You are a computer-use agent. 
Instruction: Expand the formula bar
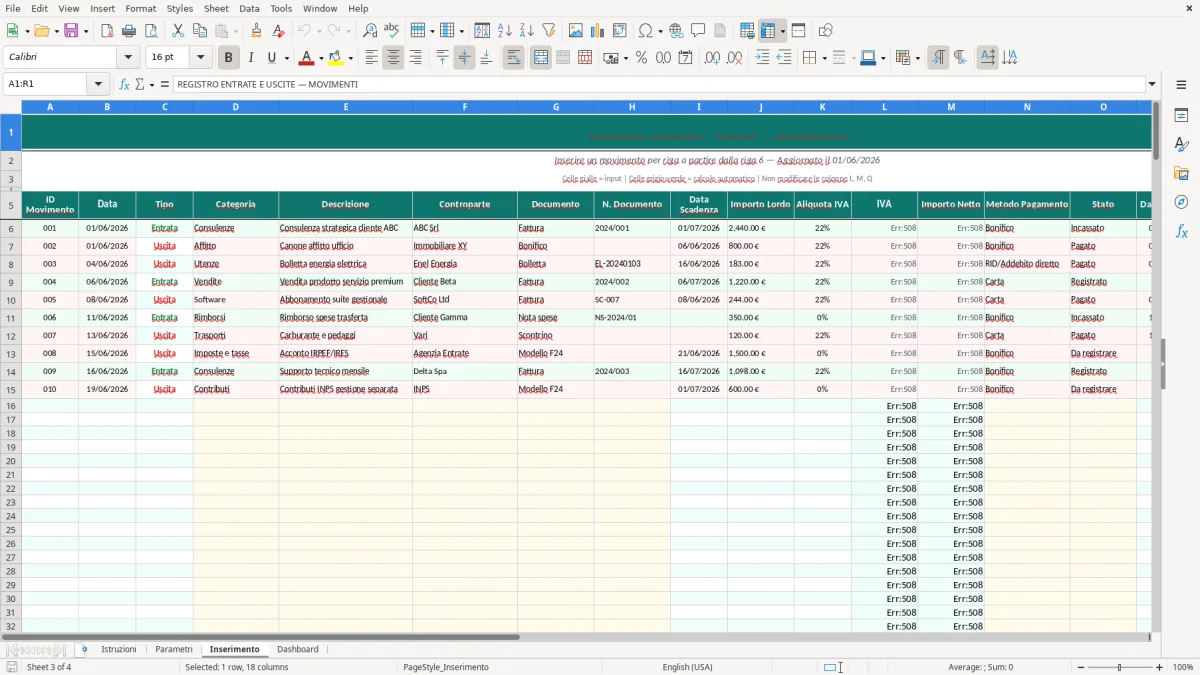(x=1152, y=84)
